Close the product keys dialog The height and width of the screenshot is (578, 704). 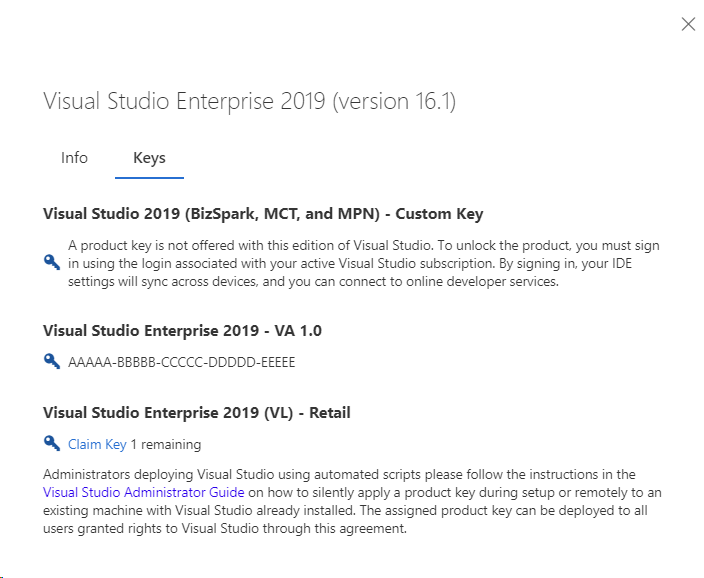[688, 24]
